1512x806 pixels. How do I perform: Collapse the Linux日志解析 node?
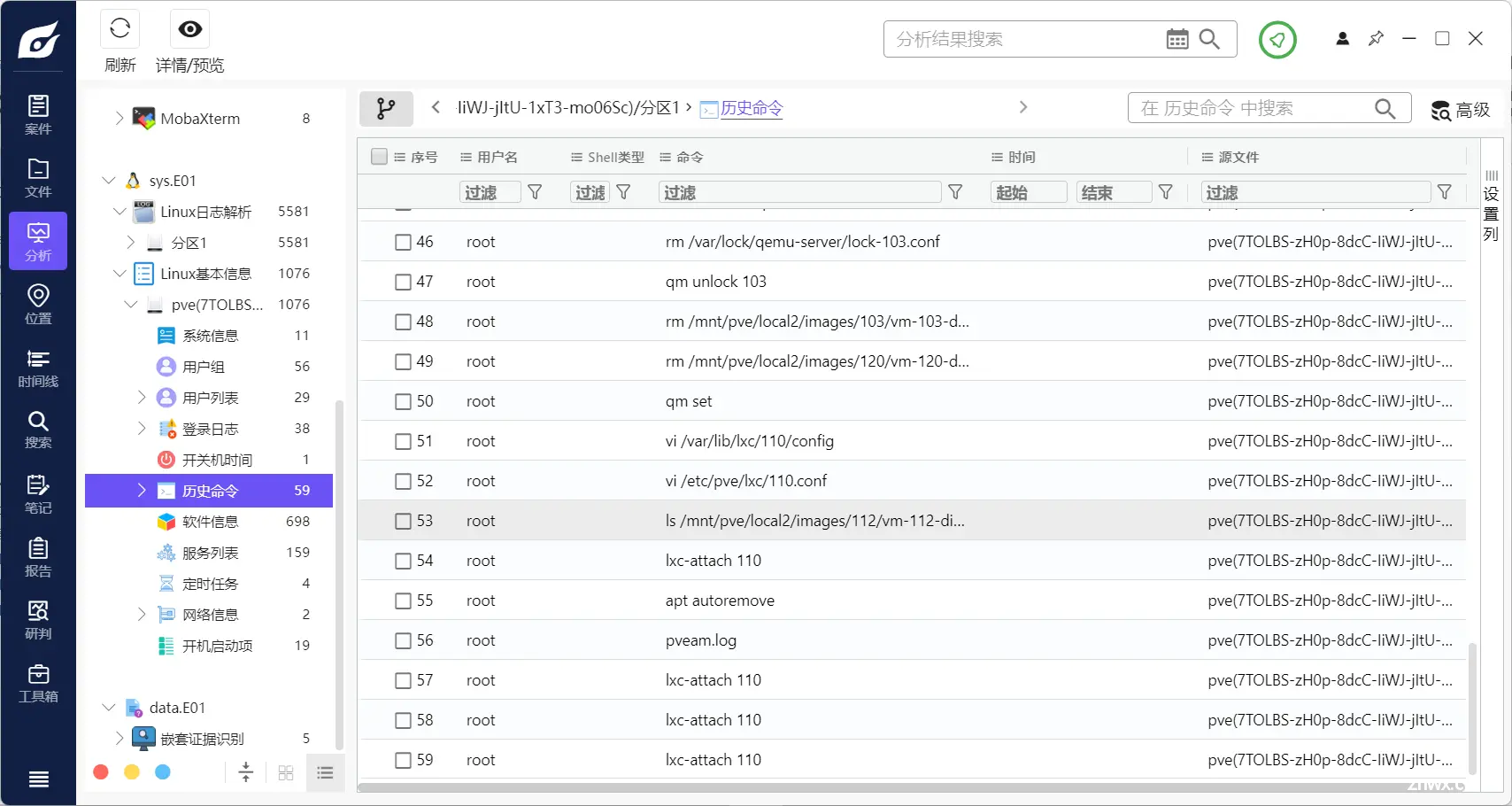[120, 212]
